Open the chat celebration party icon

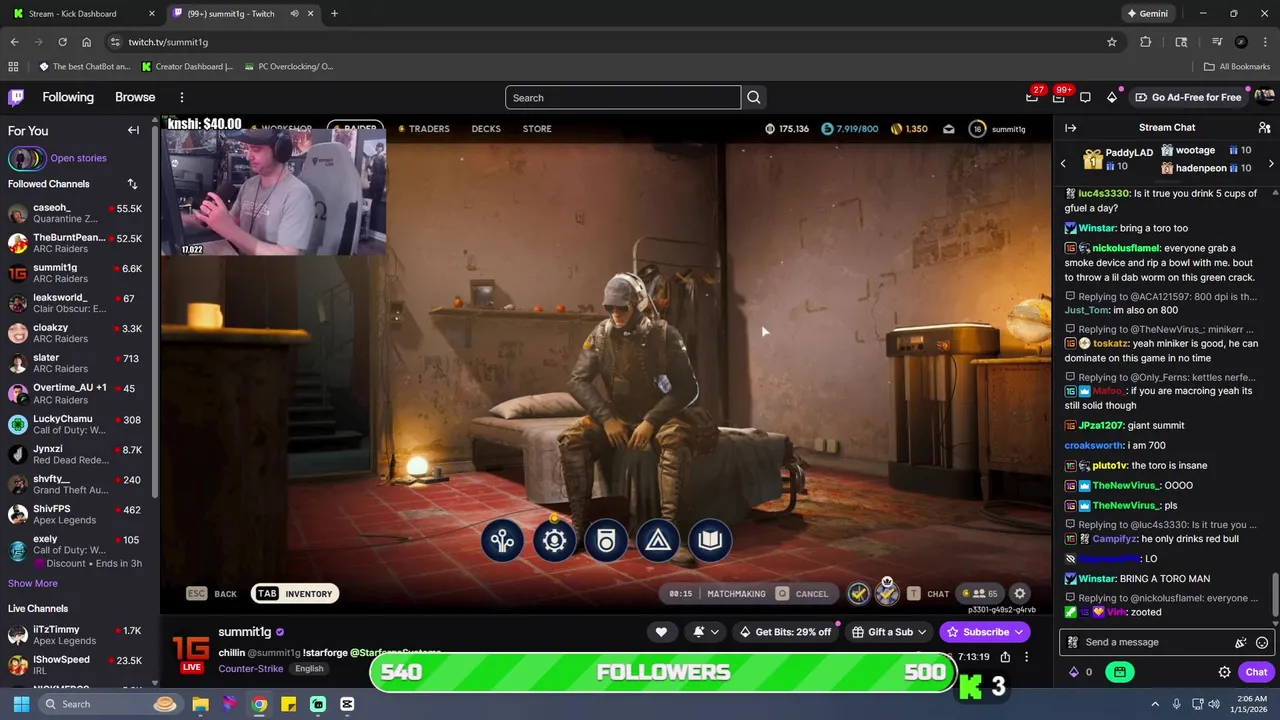(1240, 643)
